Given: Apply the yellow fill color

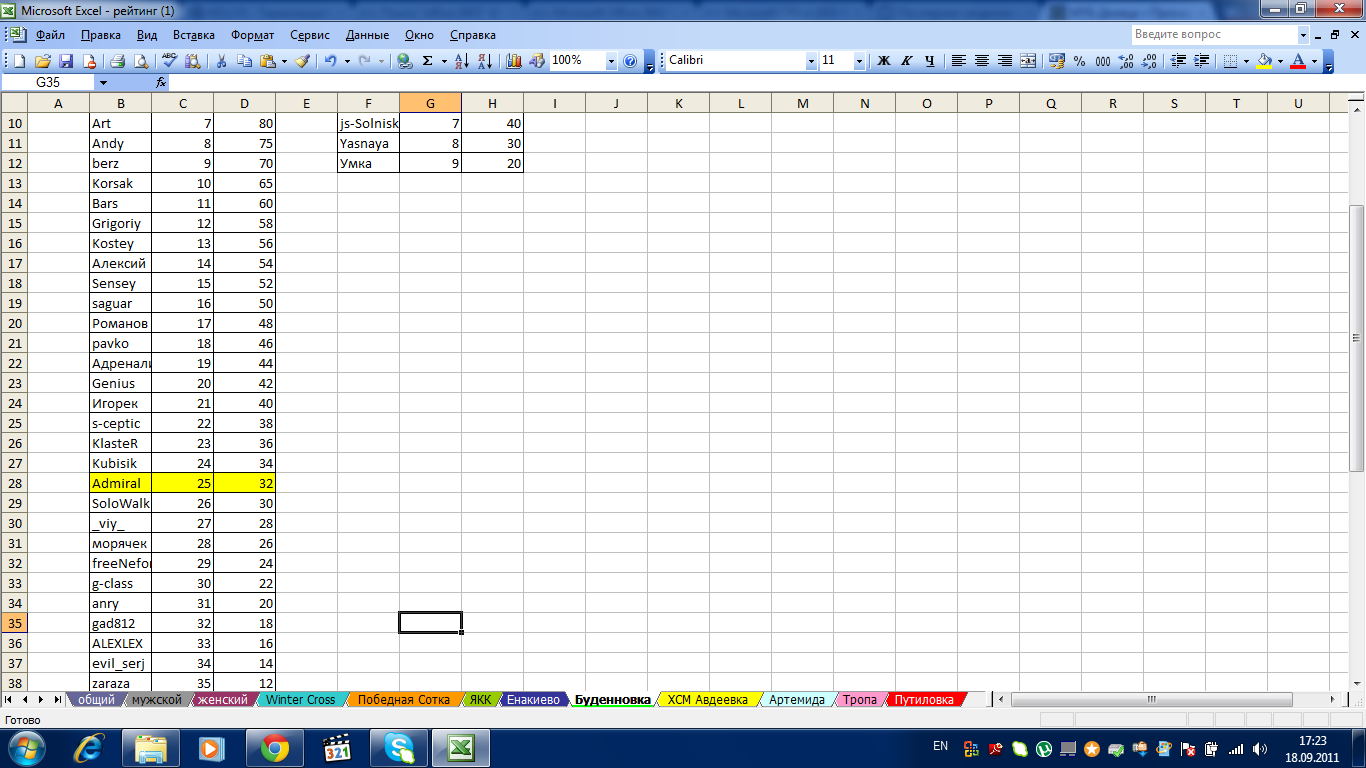Looking at the screenshot, I should [x=1264, y=61].
